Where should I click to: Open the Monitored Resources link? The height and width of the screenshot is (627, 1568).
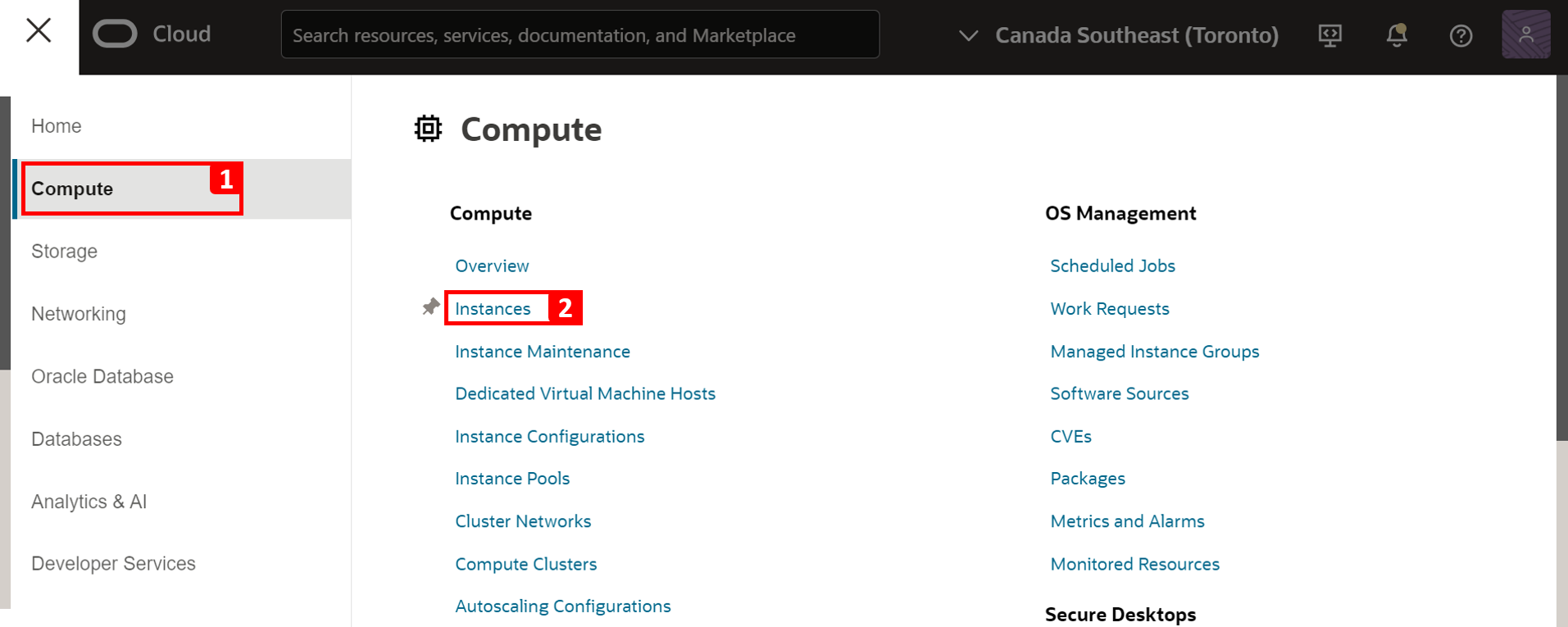[1134, 564]
